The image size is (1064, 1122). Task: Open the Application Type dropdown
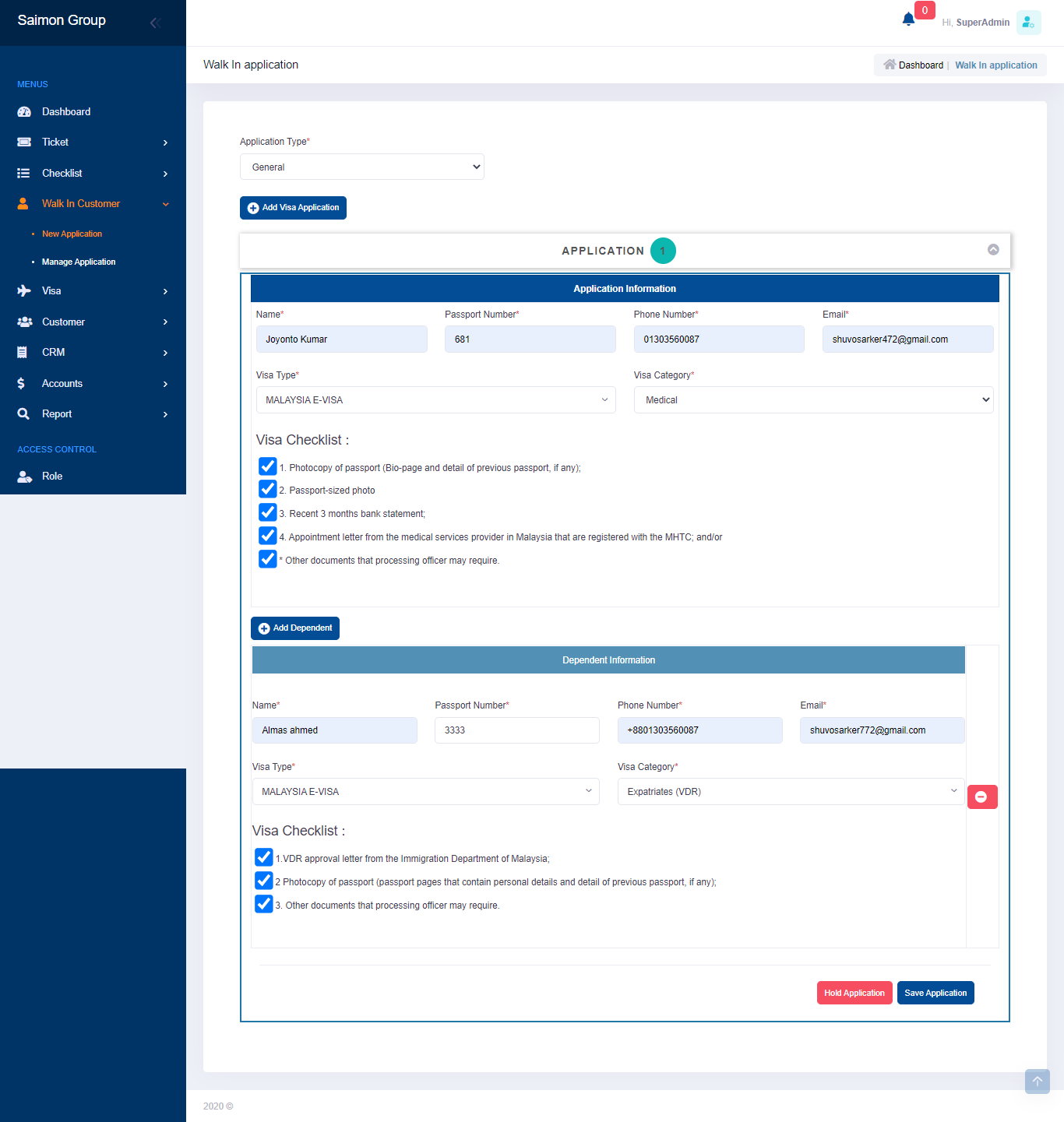361,167
